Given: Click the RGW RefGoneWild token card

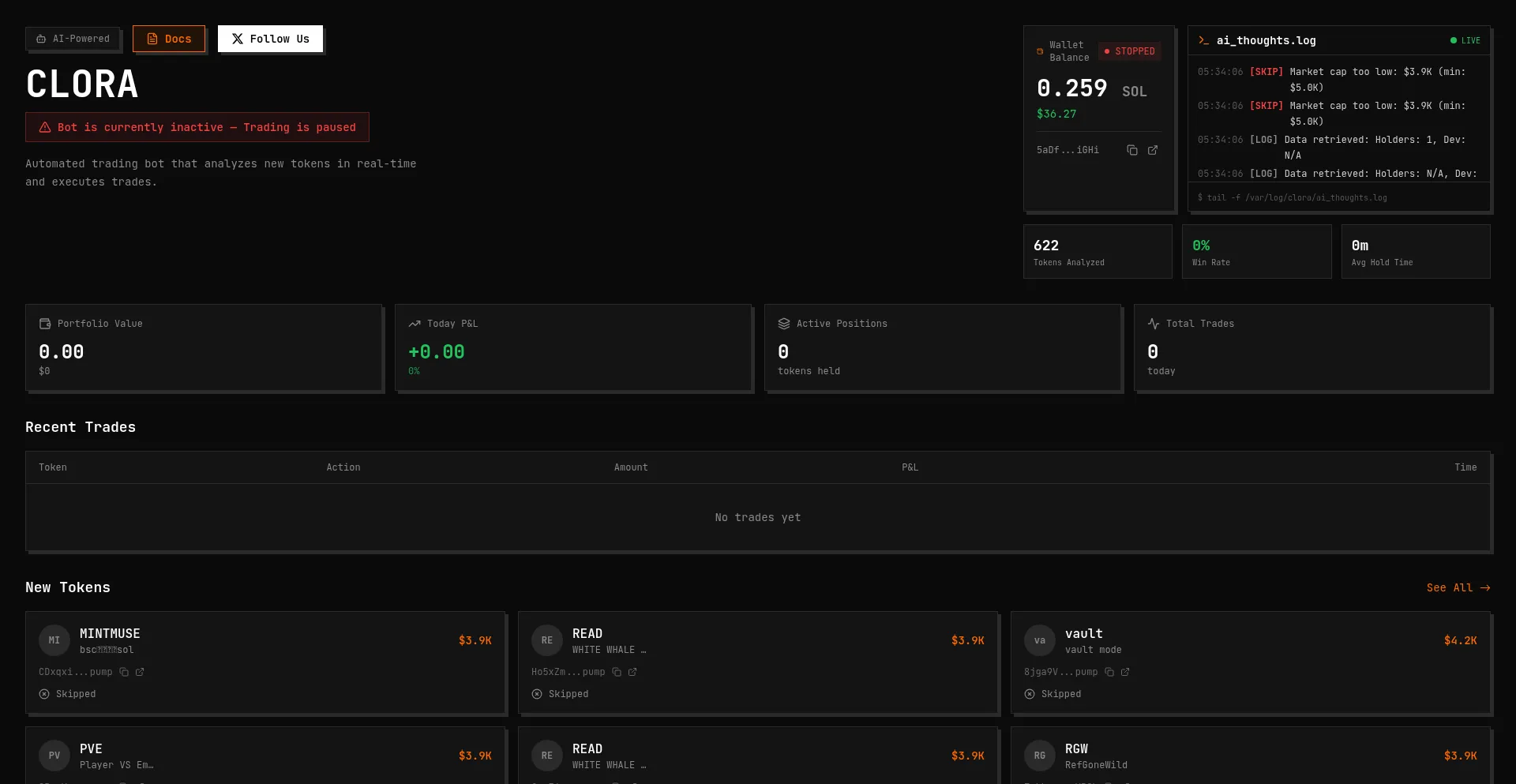Looking at the screenshot, I should tap(1251, 756).
